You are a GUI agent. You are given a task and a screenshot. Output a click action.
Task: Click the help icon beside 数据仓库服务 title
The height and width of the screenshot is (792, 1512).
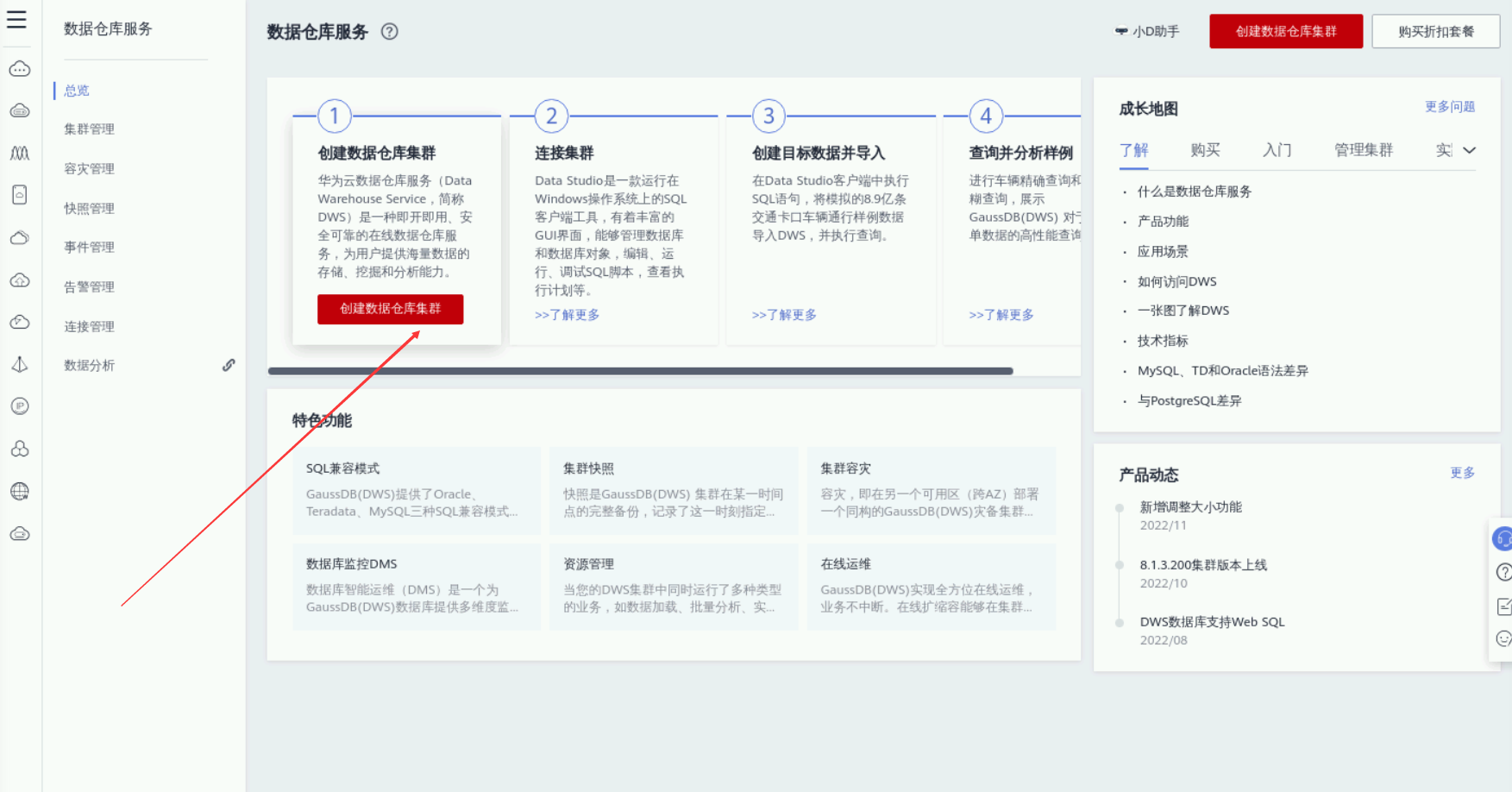[390, 32]
